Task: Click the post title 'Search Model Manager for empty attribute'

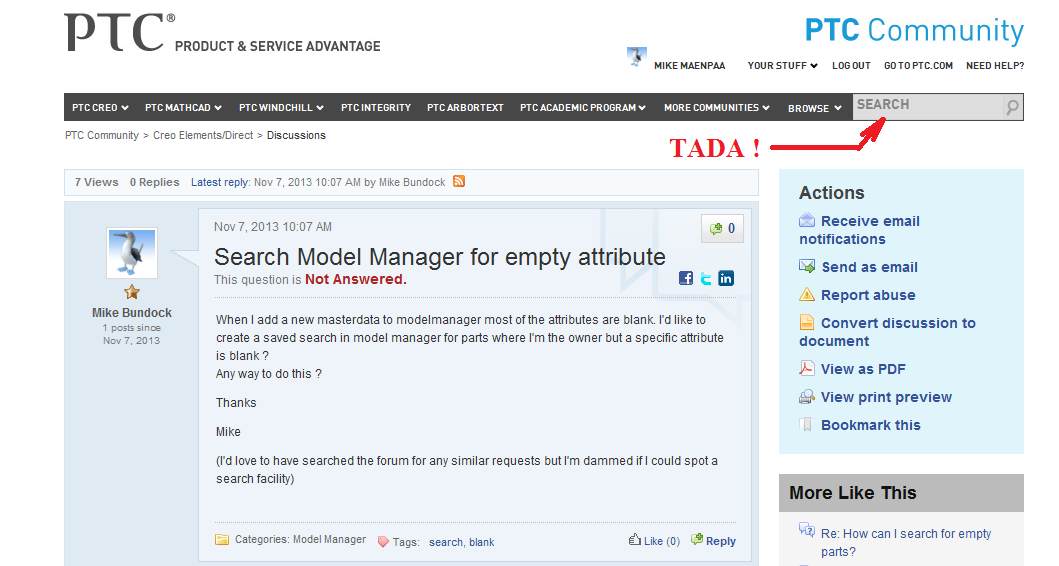Action: (440, 257)
